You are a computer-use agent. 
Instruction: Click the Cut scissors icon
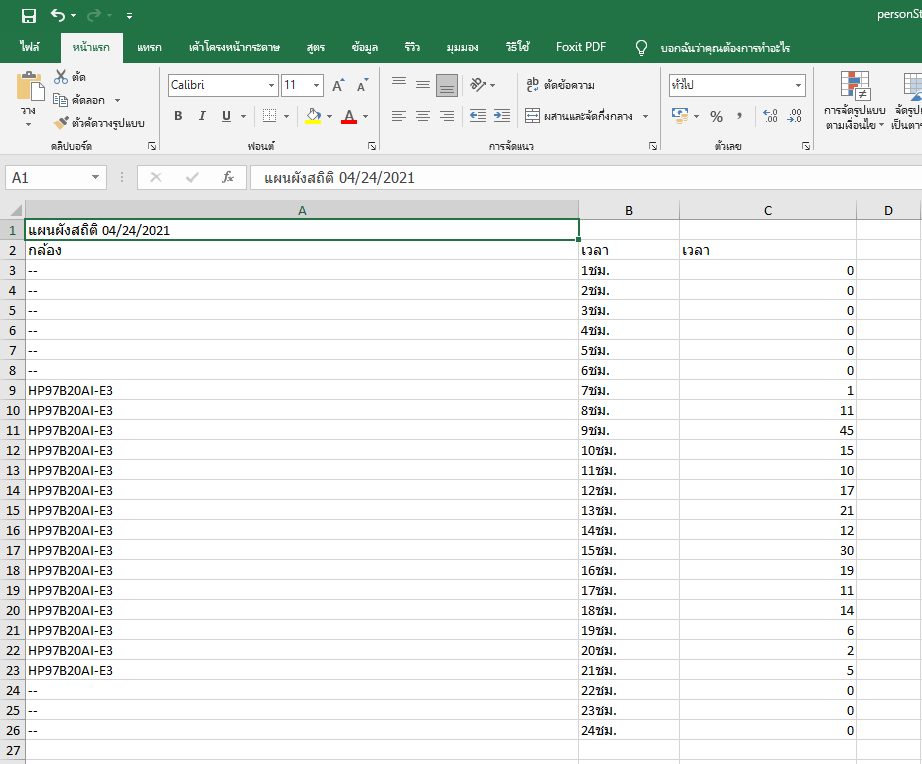click(61, 77)
